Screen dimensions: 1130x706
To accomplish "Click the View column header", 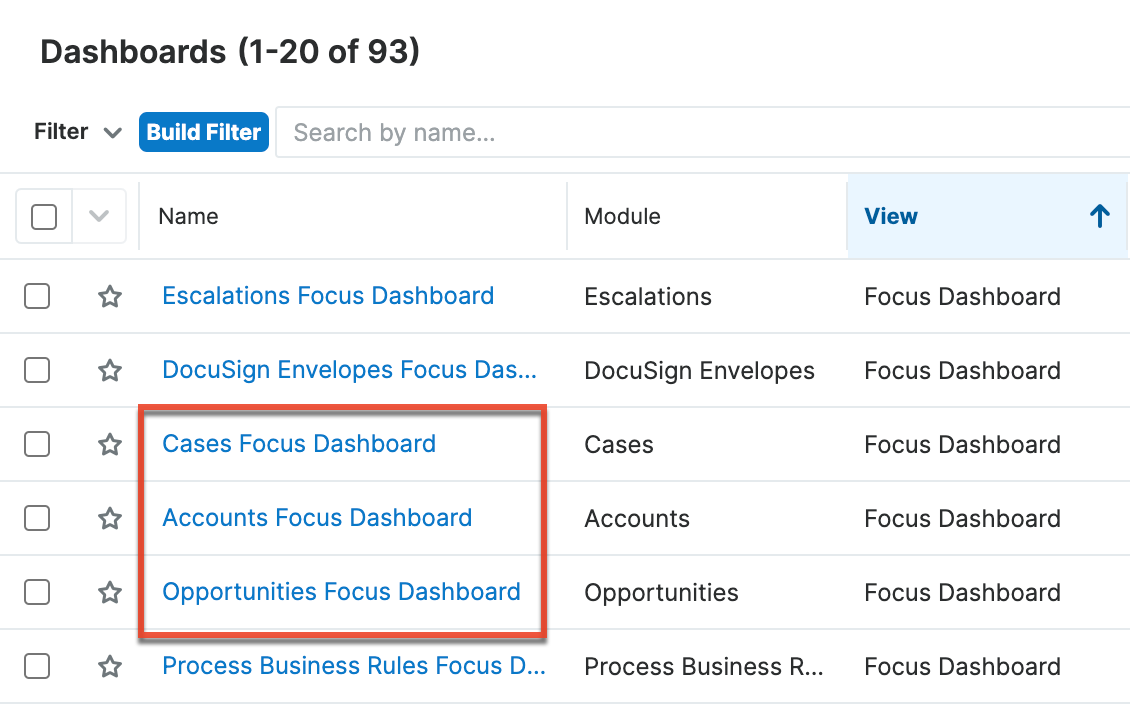I will click(891, 216).
